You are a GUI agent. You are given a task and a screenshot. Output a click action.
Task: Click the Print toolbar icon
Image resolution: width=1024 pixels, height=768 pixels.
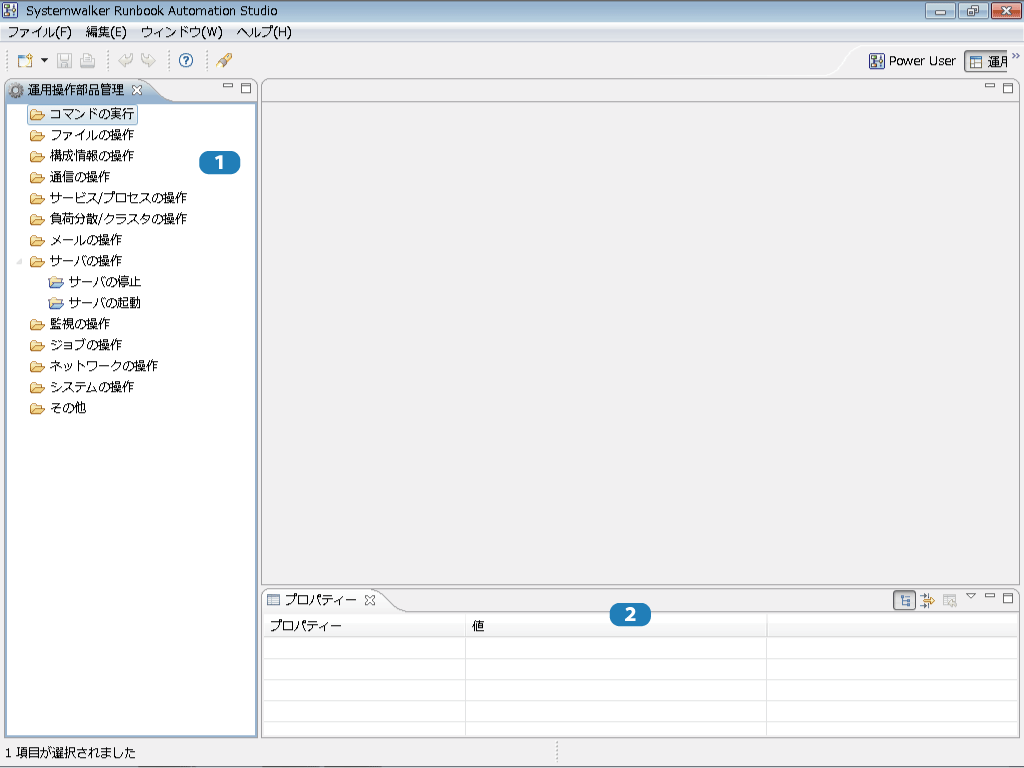click(x=87, y=61)
